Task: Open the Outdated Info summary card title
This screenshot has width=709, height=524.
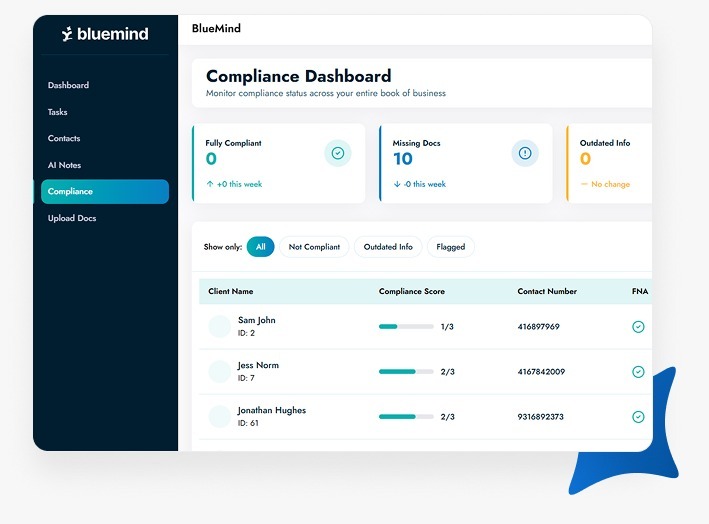Action: (605, 143)
